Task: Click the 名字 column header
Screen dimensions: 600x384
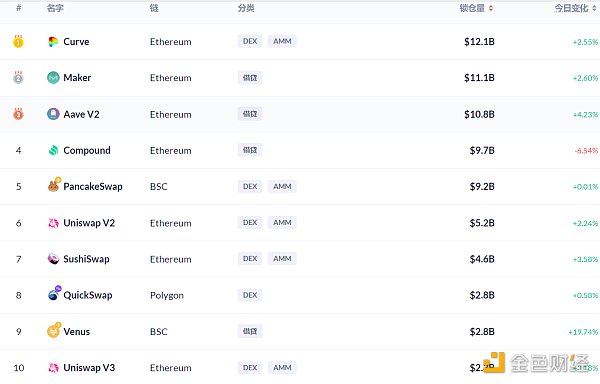Action: tap(55, 8)
